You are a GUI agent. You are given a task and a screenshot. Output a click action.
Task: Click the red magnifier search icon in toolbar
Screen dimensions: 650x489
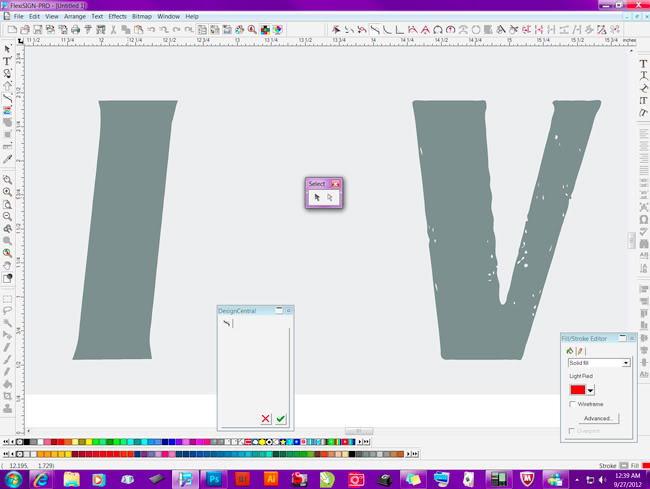point(252,29)
